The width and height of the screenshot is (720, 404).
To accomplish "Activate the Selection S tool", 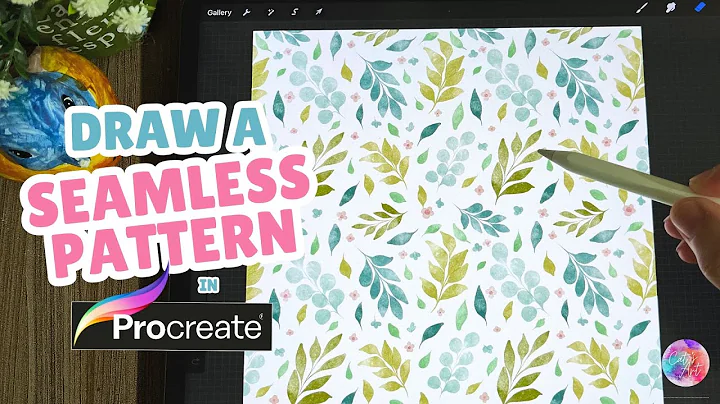I will pyautogui.click(x=294, y=12).
